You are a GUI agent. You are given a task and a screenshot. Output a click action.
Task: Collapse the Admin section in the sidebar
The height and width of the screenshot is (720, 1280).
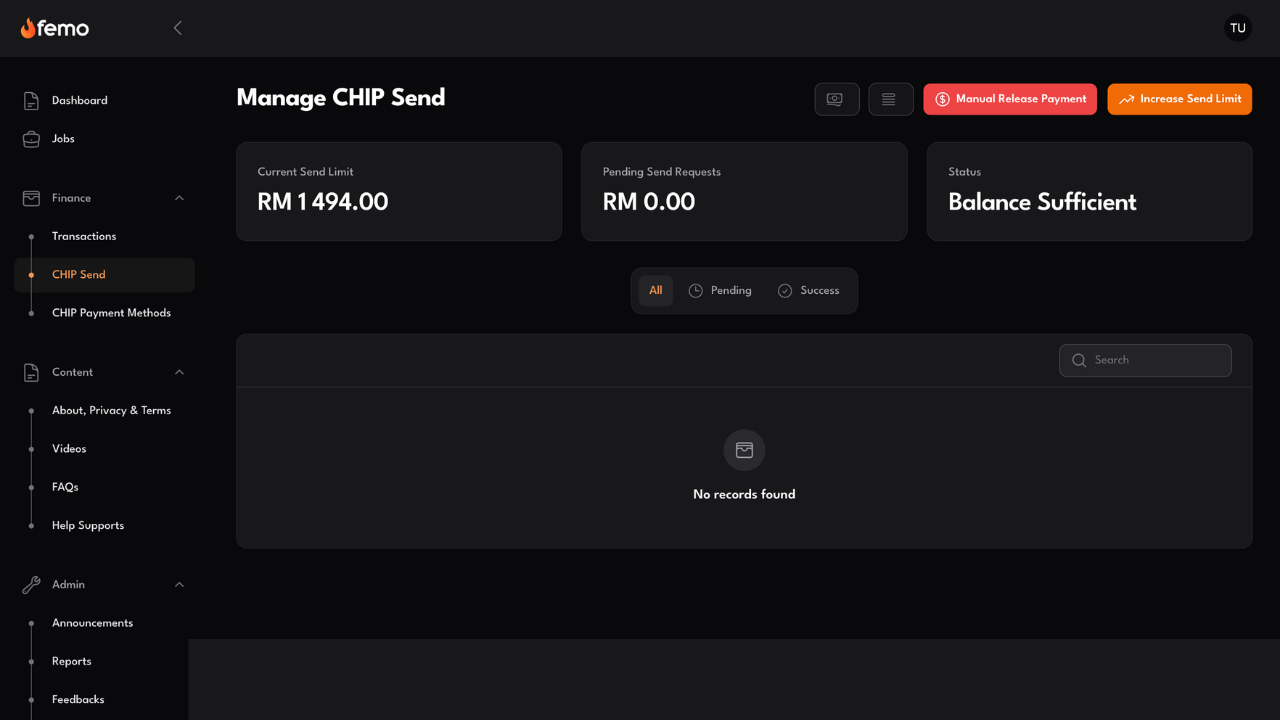(179, 584)
